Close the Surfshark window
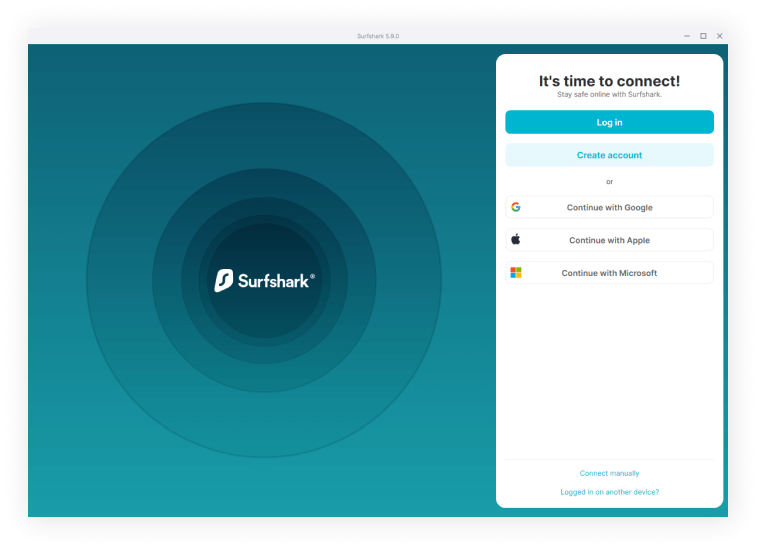 [720, 36]
